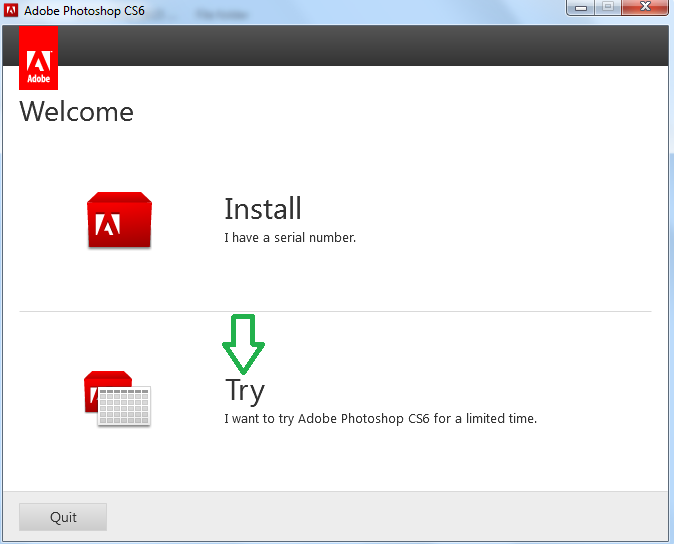Click the calendar grid on the trial icon
The height and width of the screenshot is (544, 674).
tap(124, 406)
